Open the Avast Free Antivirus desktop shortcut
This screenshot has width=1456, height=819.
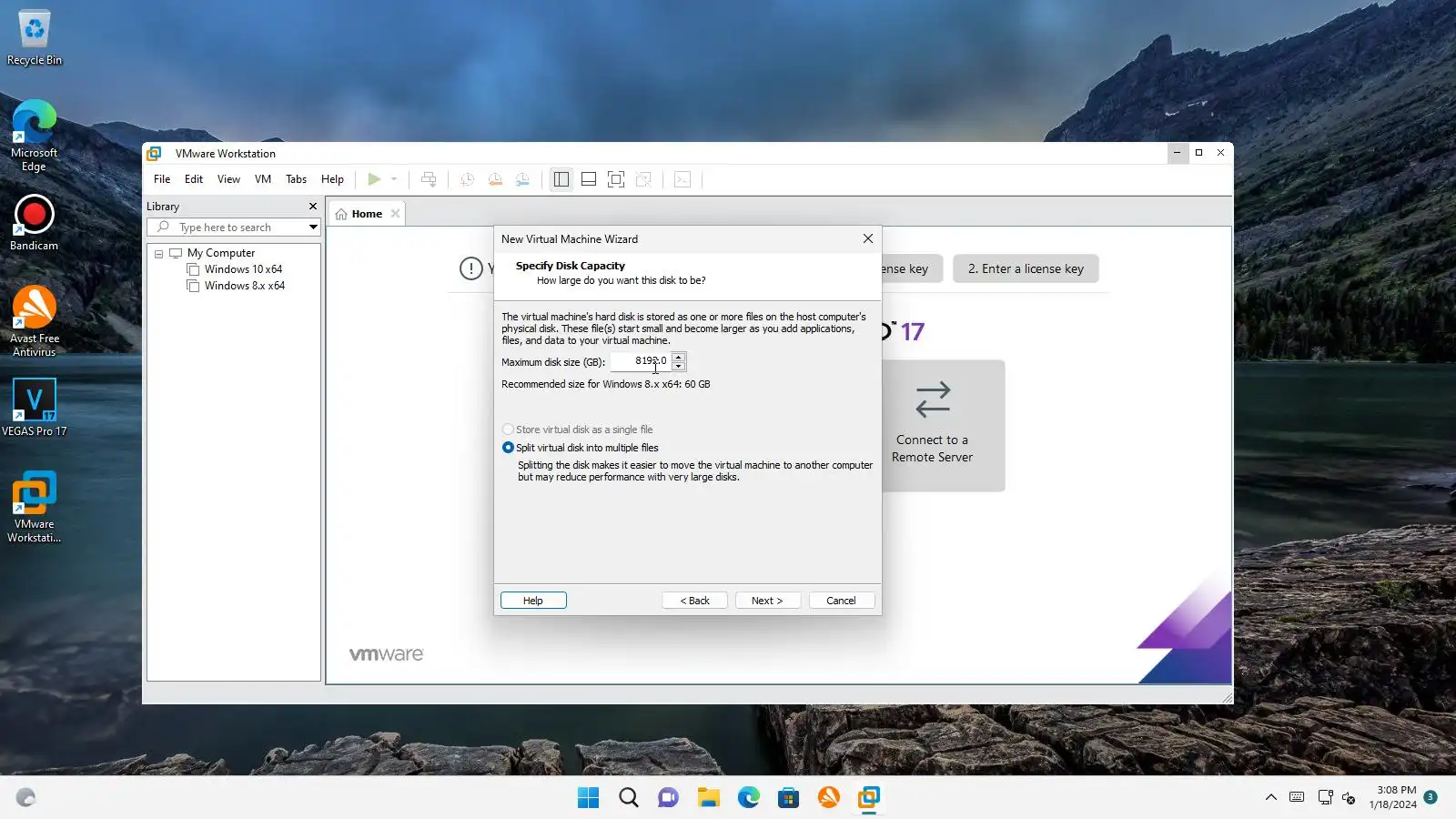click(x=35, y=320)
